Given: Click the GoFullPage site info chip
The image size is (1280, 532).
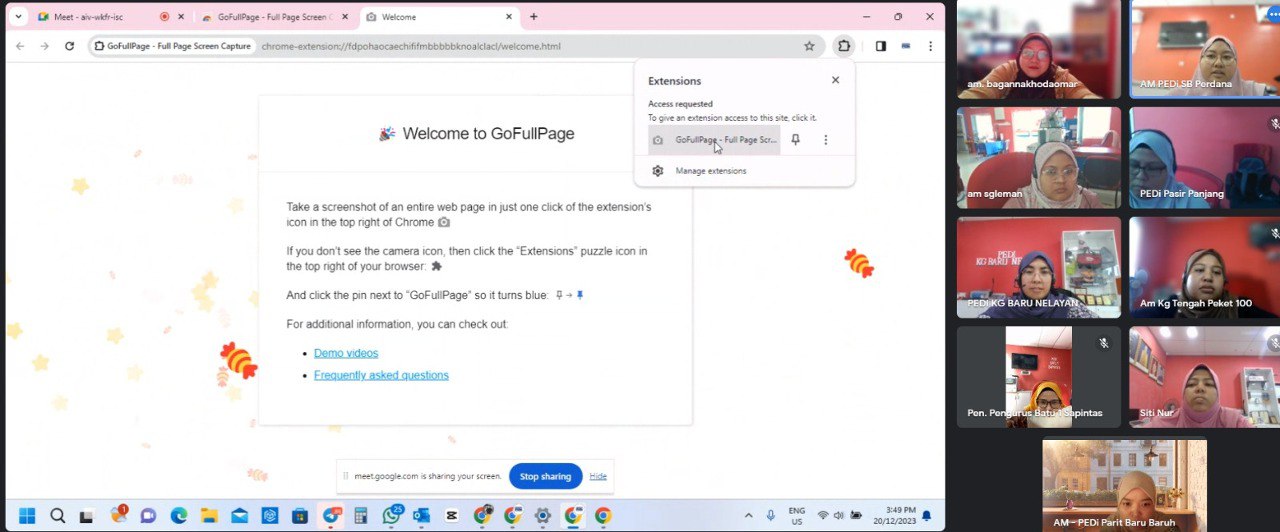Looking at the screenshot, I should coord(172,46).
